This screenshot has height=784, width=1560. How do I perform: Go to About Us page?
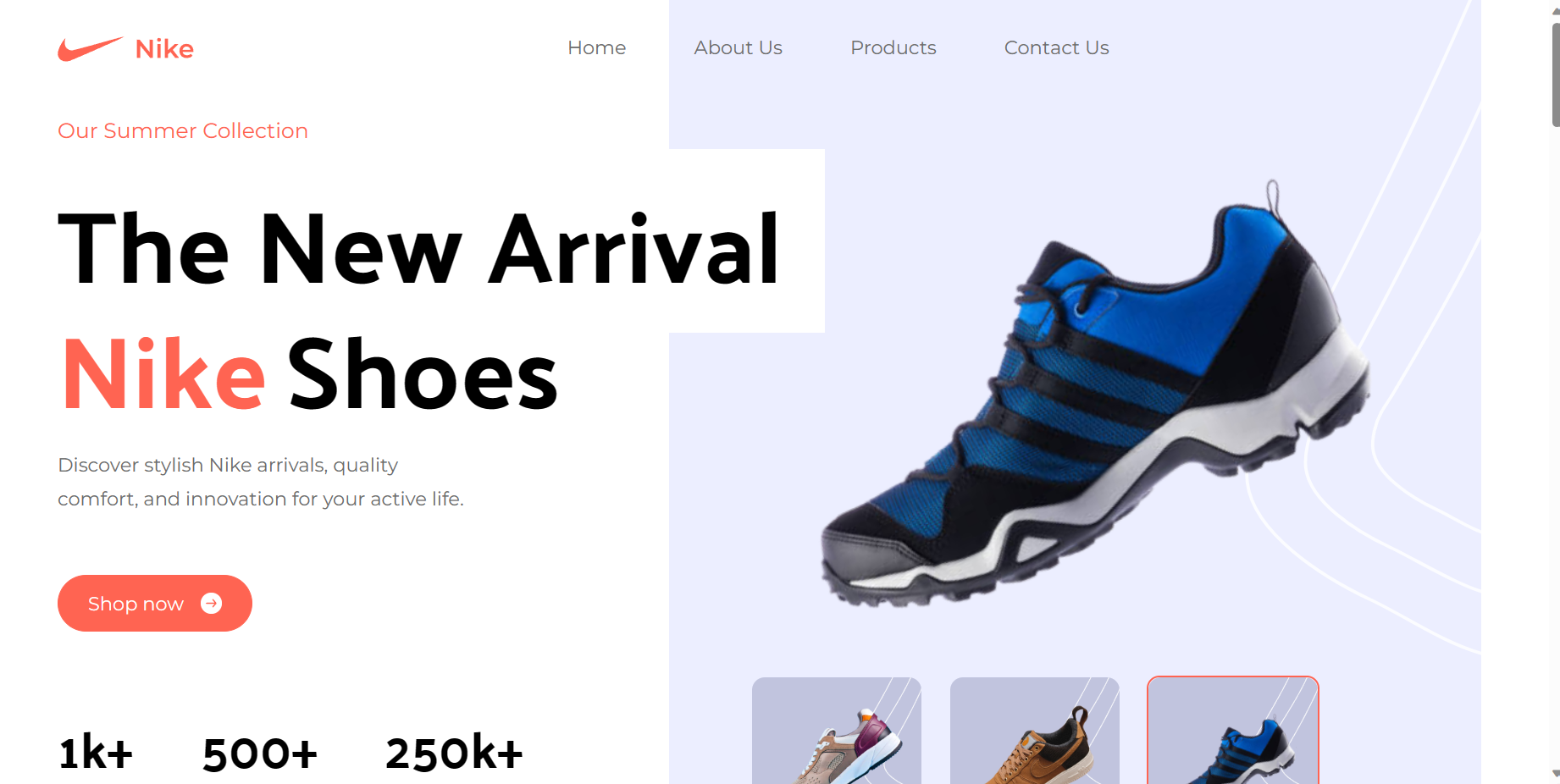[x=739, y=48]
